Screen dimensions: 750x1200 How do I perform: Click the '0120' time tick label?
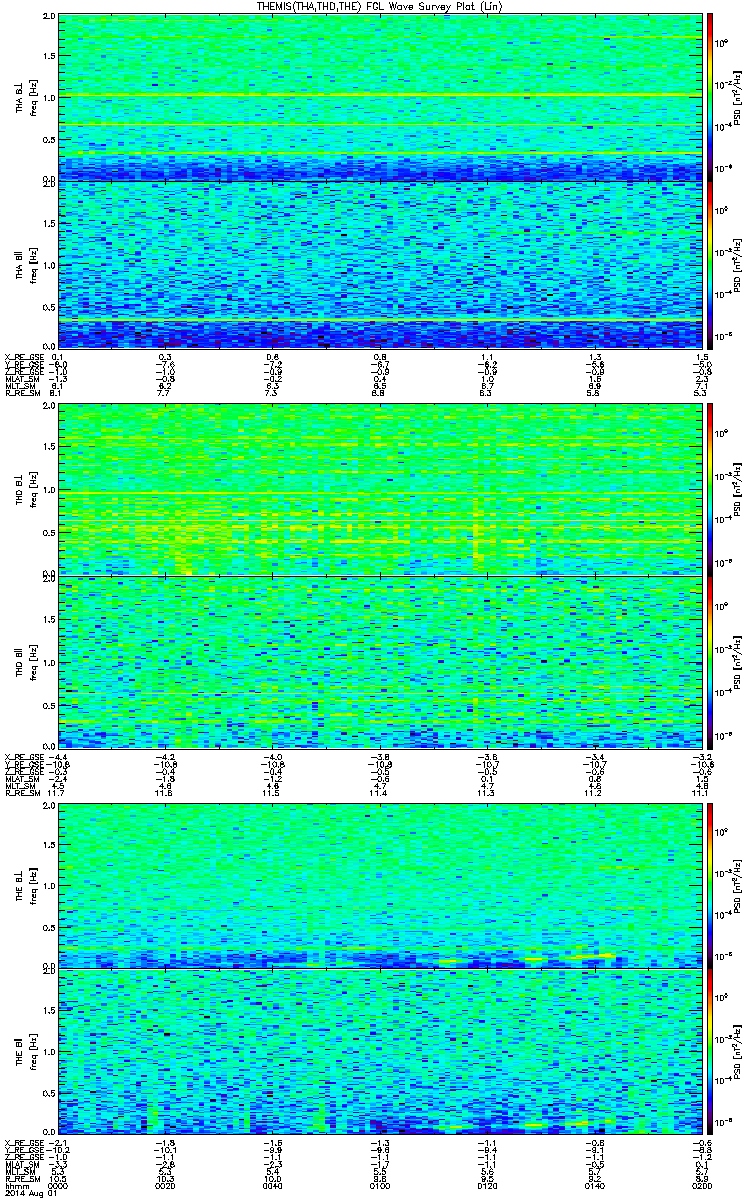click(485, 1185)
